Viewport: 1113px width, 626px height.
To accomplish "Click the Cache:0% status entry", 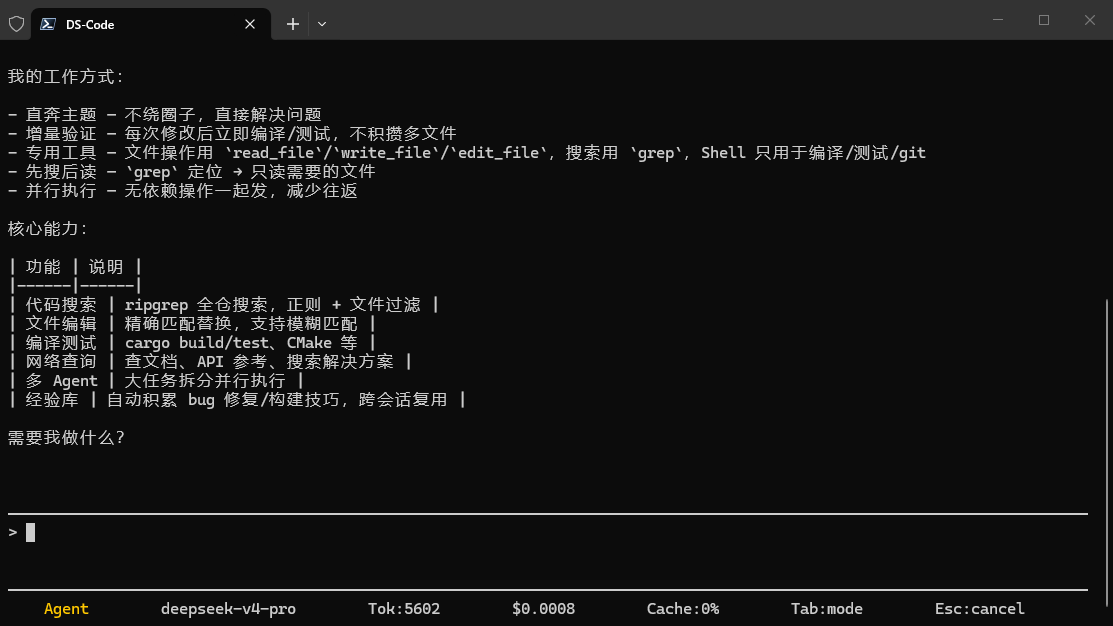I will click(x=683, y=609).
